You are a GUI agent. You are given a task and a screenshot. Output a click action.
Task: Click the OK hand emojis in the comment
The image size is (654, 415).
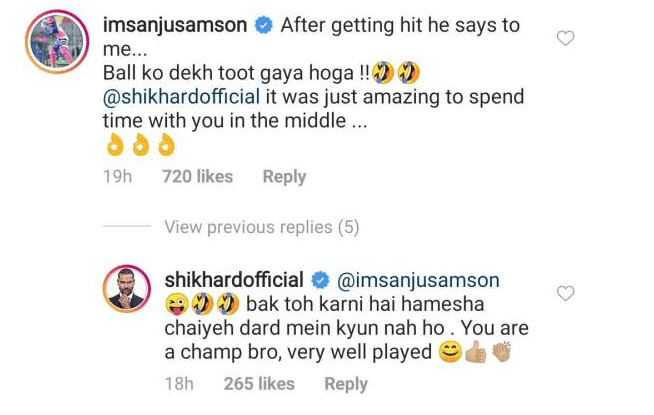141,145
